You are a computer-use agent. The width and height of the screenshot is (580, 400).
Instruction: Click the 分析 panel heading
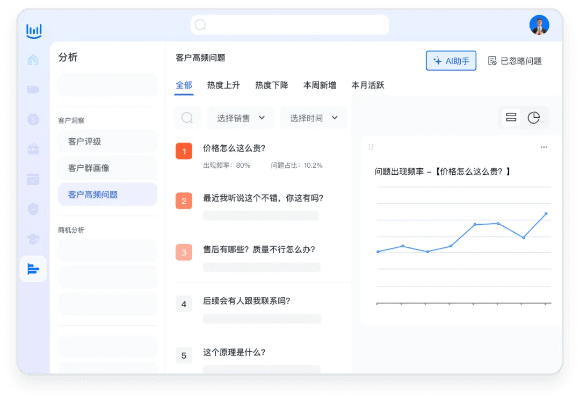(68, 57)
